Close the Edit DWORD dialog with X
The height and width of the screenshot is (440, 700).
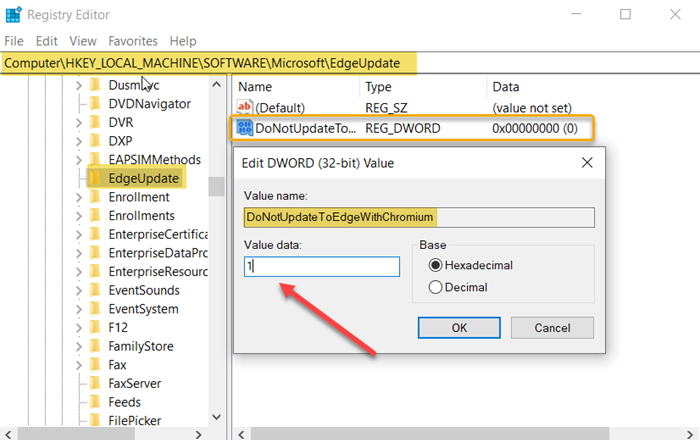[587, 162]
